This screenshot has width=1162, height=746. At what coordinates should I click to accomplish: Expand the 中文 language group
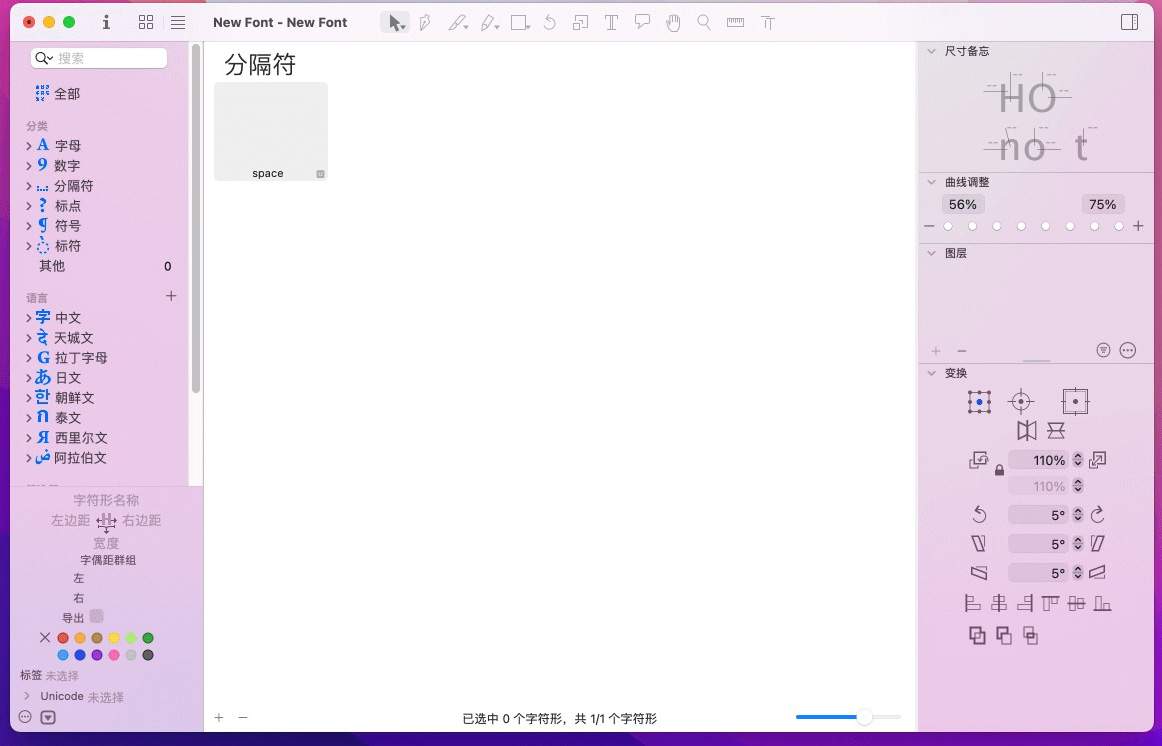[x=29, y=318]
